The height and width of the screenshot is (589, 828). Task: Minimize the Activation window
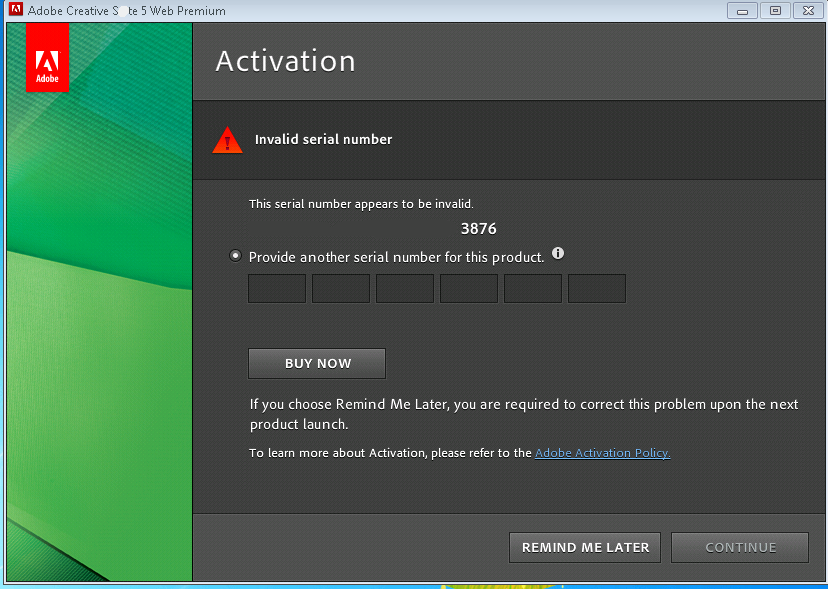pos(742,11)
